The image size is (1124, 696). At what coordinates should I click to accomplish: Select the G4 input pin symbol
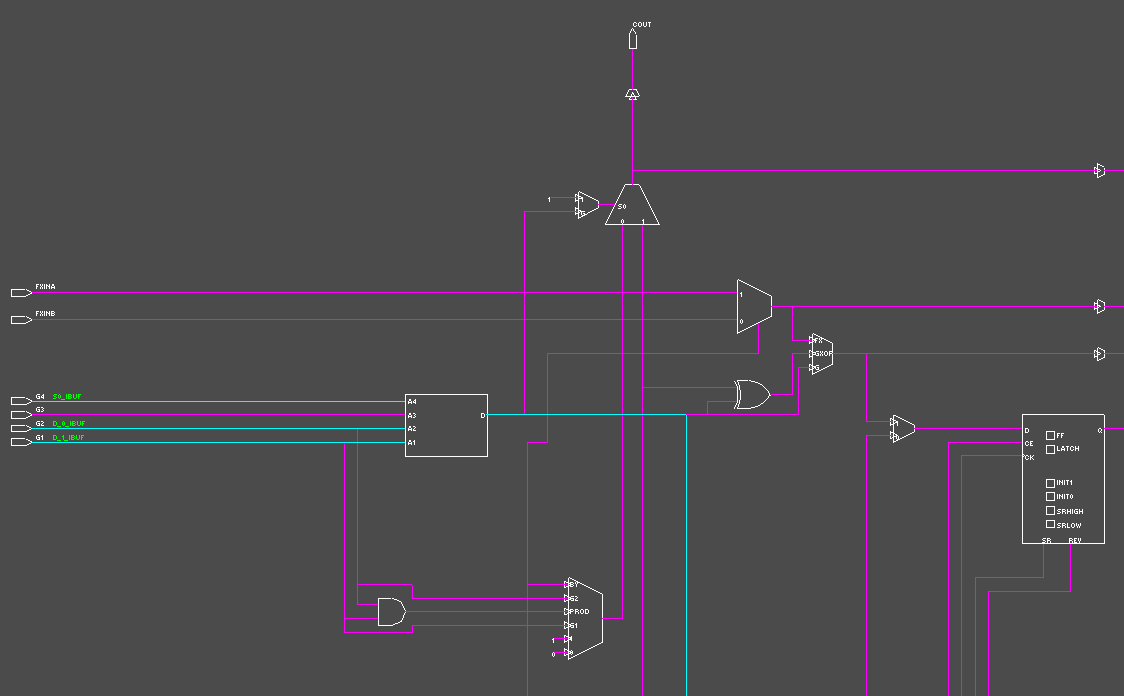(22, 401)
